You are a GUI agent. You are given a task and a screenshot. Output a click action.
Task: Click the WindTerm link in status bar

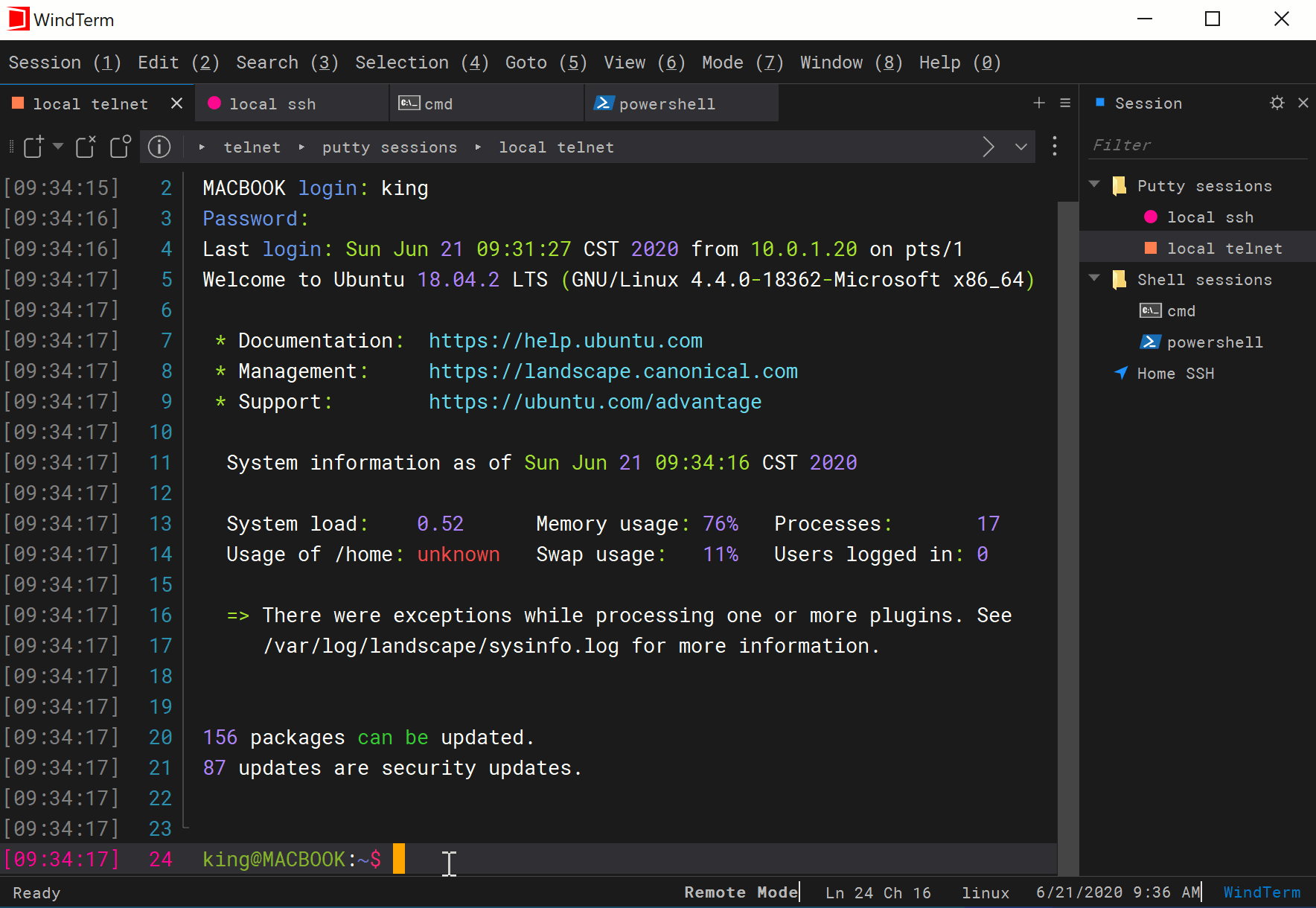pyautogui.click(x=1262, y=892)
